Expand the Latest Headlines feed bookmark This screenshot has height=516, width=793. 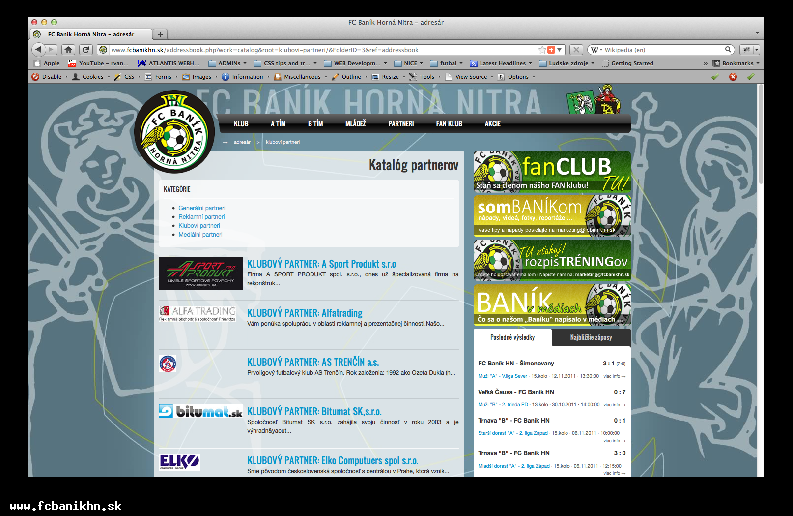click(501, 63)
